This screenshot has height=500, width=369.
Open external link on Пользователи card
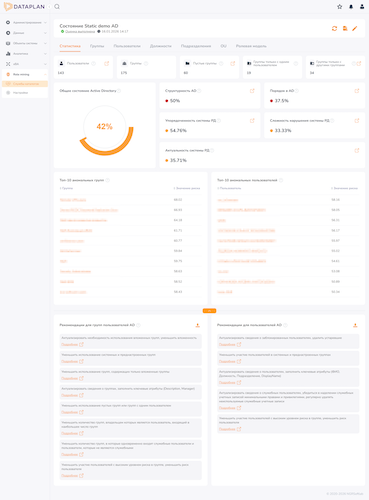[106, 63]
